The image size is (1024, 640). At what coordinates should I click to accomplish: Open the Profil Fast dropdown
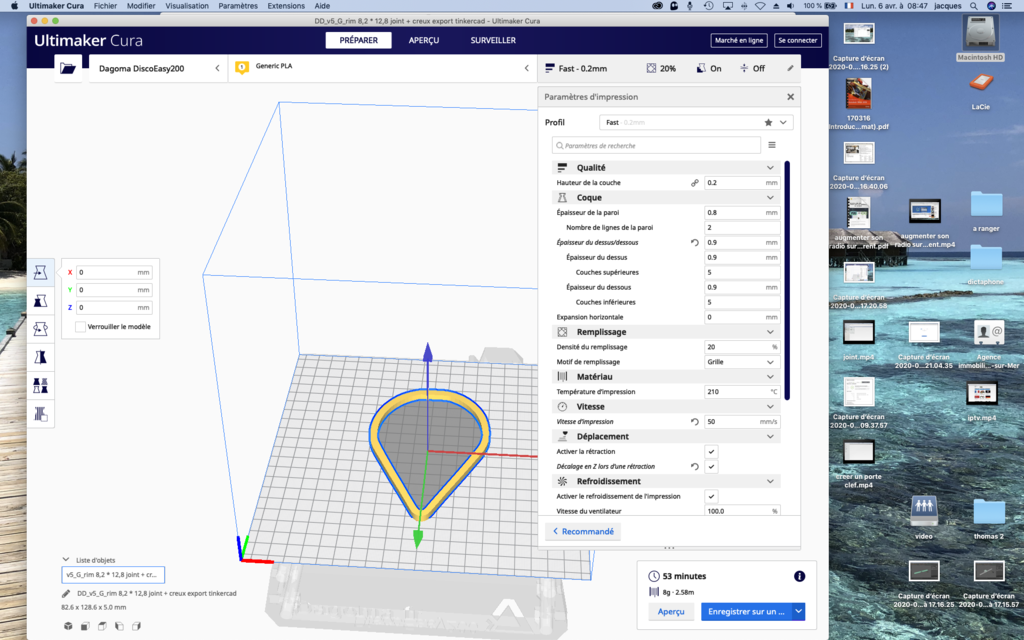(x=696, y=122)
